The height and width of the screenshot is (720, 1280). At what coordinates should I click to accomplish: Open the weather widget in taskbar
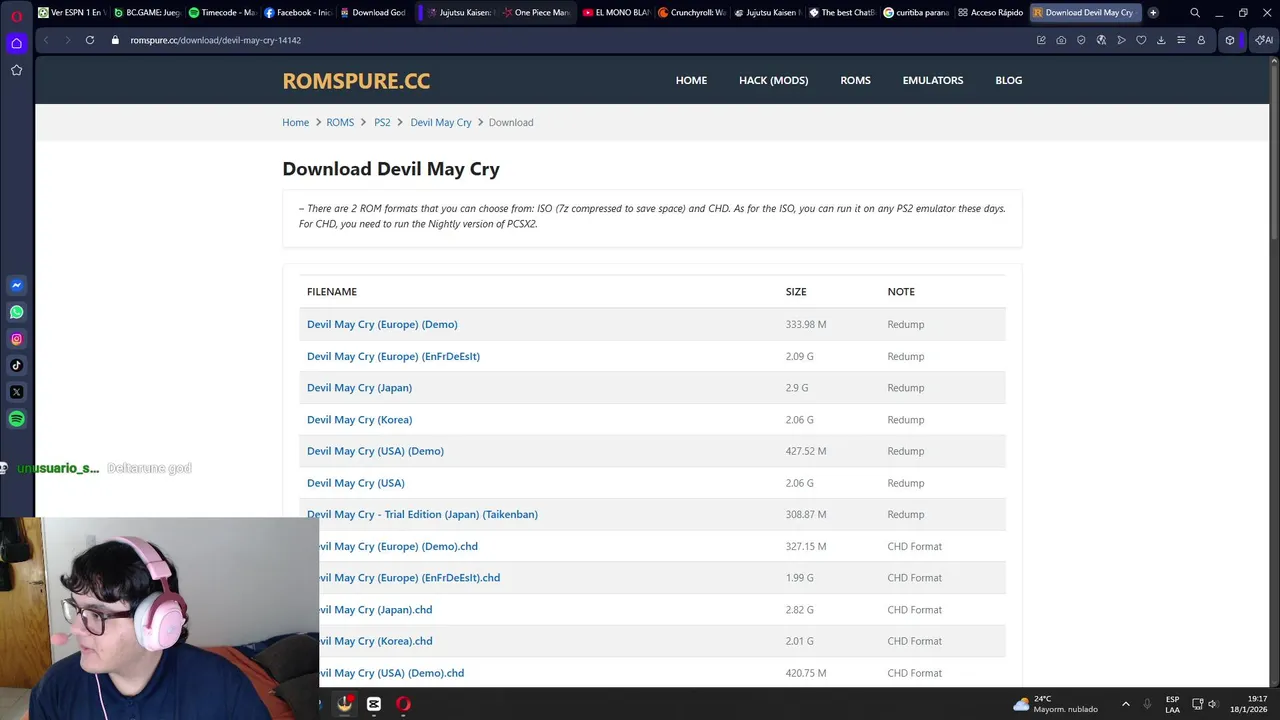pos(1055,704)
